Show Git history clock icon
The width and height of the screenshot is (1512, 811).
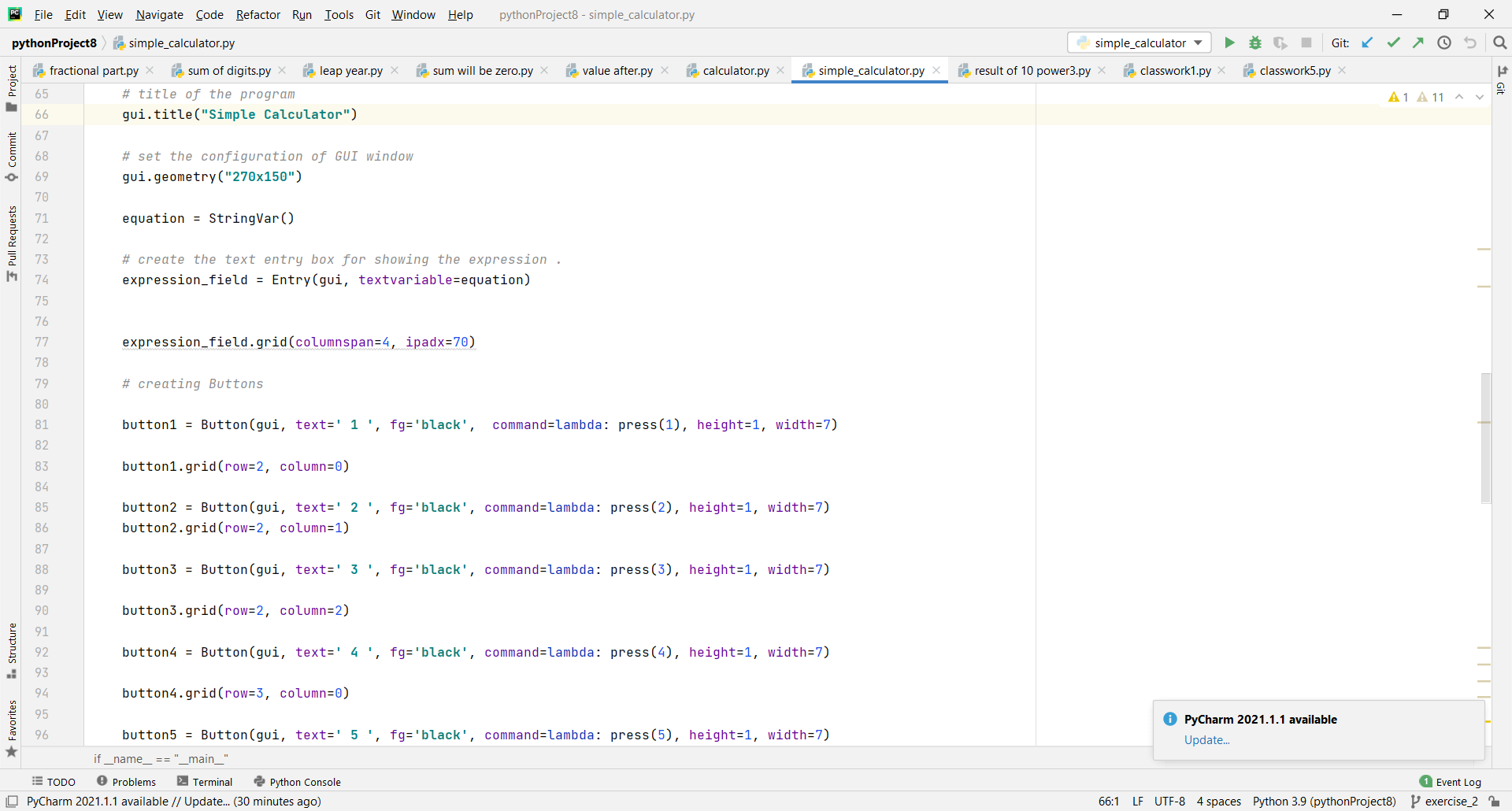(x=1444, y=43)
